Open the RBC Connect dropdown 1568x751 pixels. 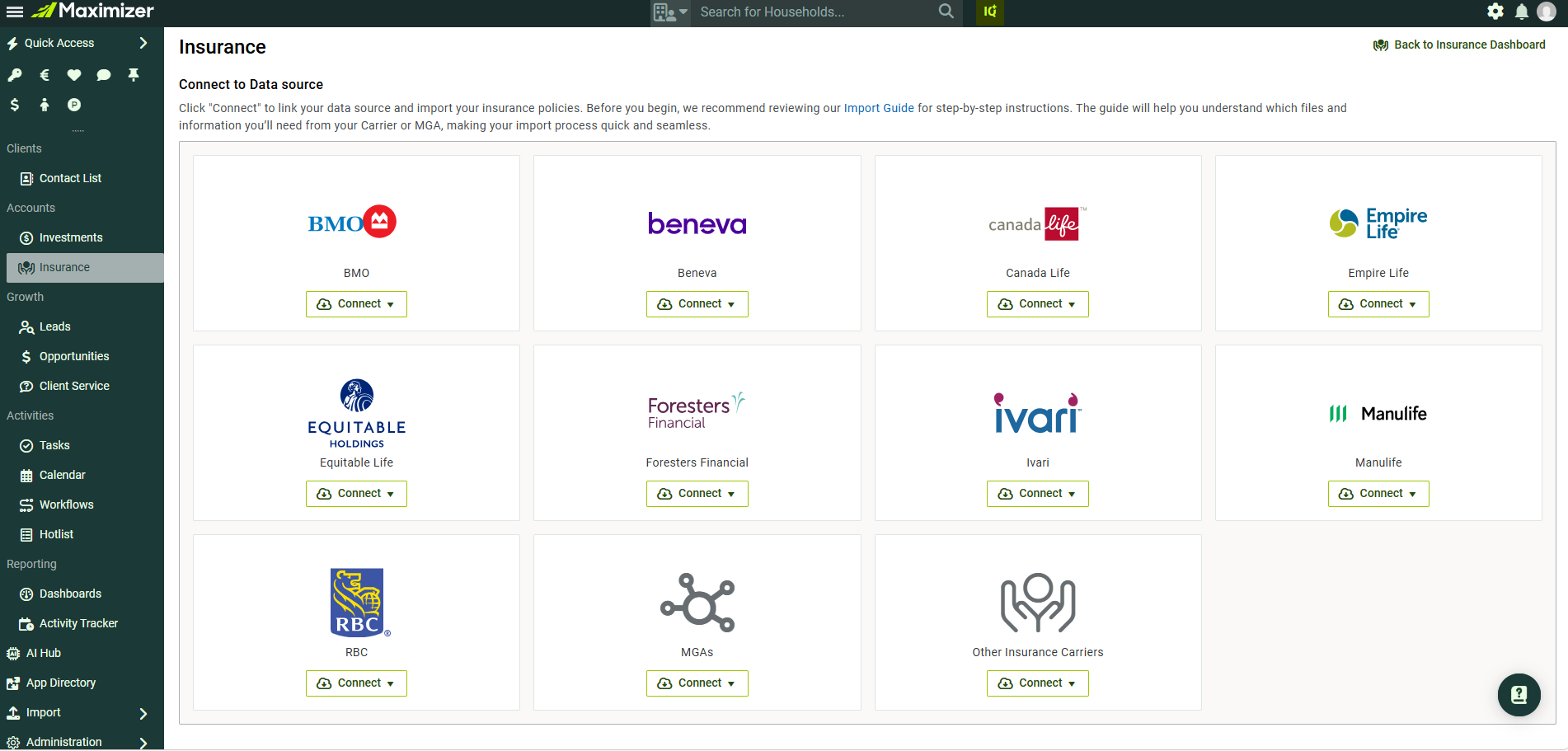click(x=356, y=683)
